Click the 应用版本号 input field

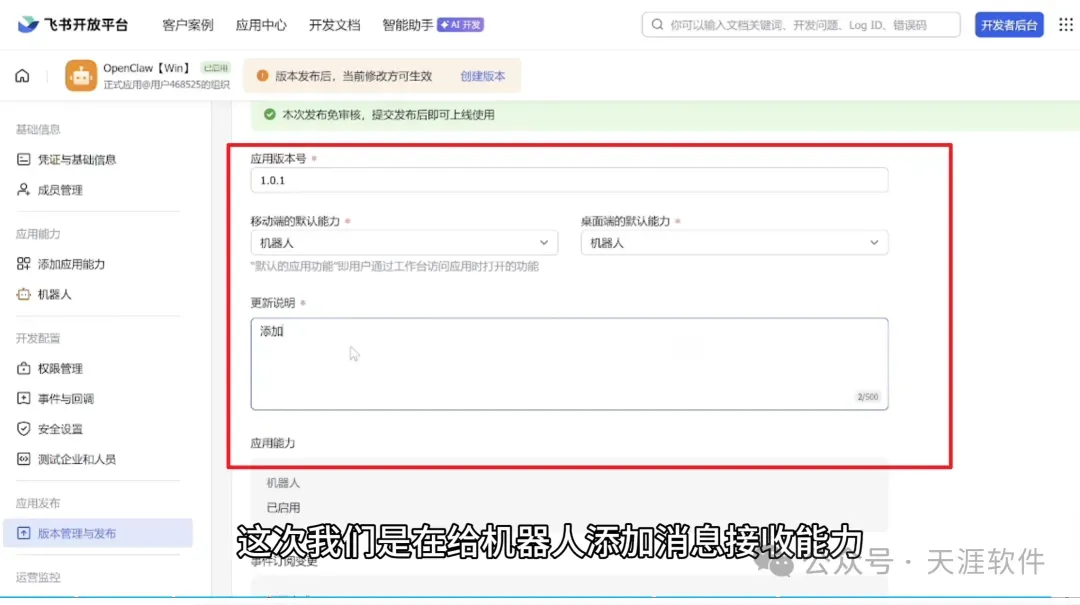(569, 180)
